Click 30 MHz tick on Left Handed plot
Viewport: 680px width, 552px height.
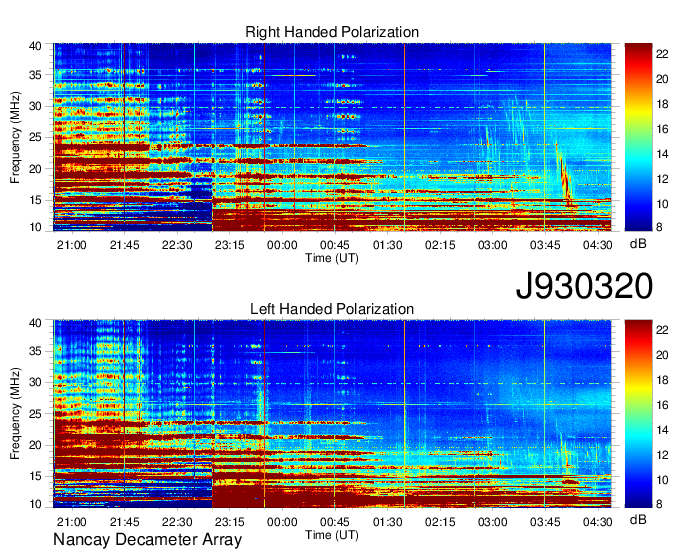pyautogui.click(x=35, y=382)
